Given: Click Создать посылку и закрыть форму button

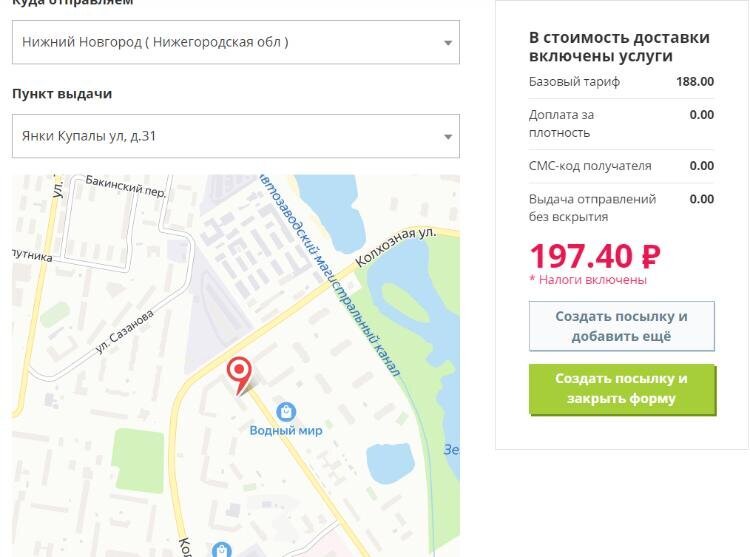Looking at the screenshot, I should (621, 389).
